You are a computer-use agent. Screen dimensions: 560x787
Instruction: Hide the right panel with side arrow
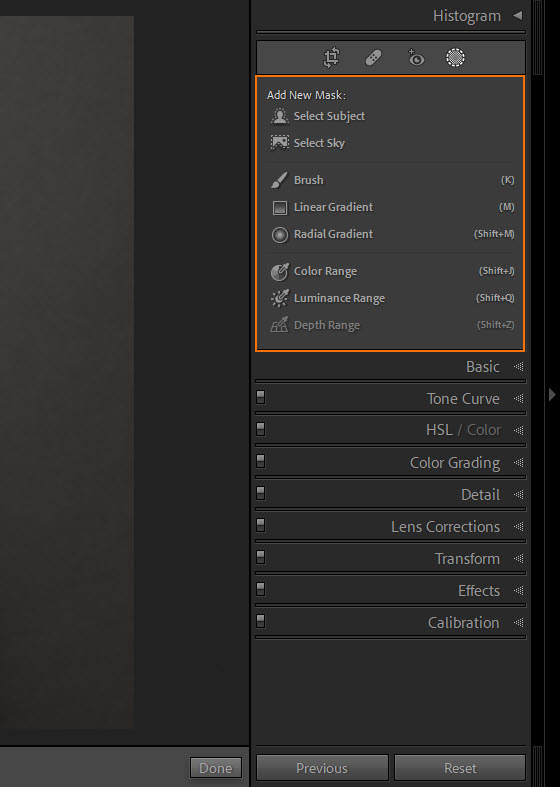(552, 395)
